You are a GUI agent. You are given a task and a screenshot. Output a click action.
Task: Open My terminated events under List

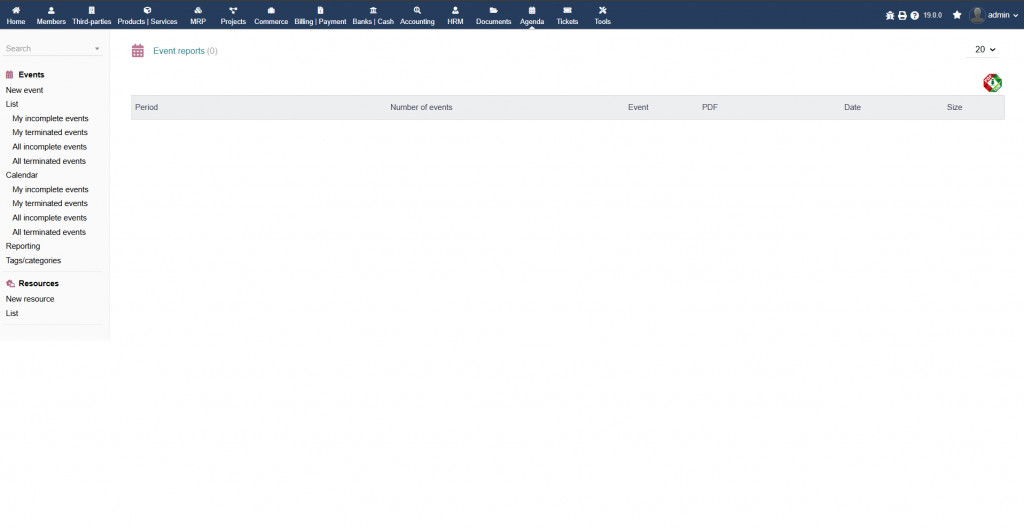tap(50, 133)
